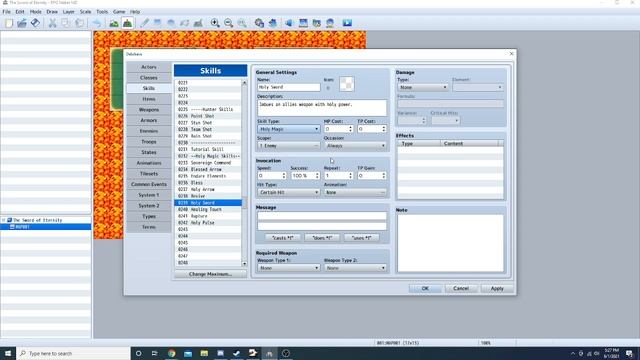Click the OK button

point(425,289)
